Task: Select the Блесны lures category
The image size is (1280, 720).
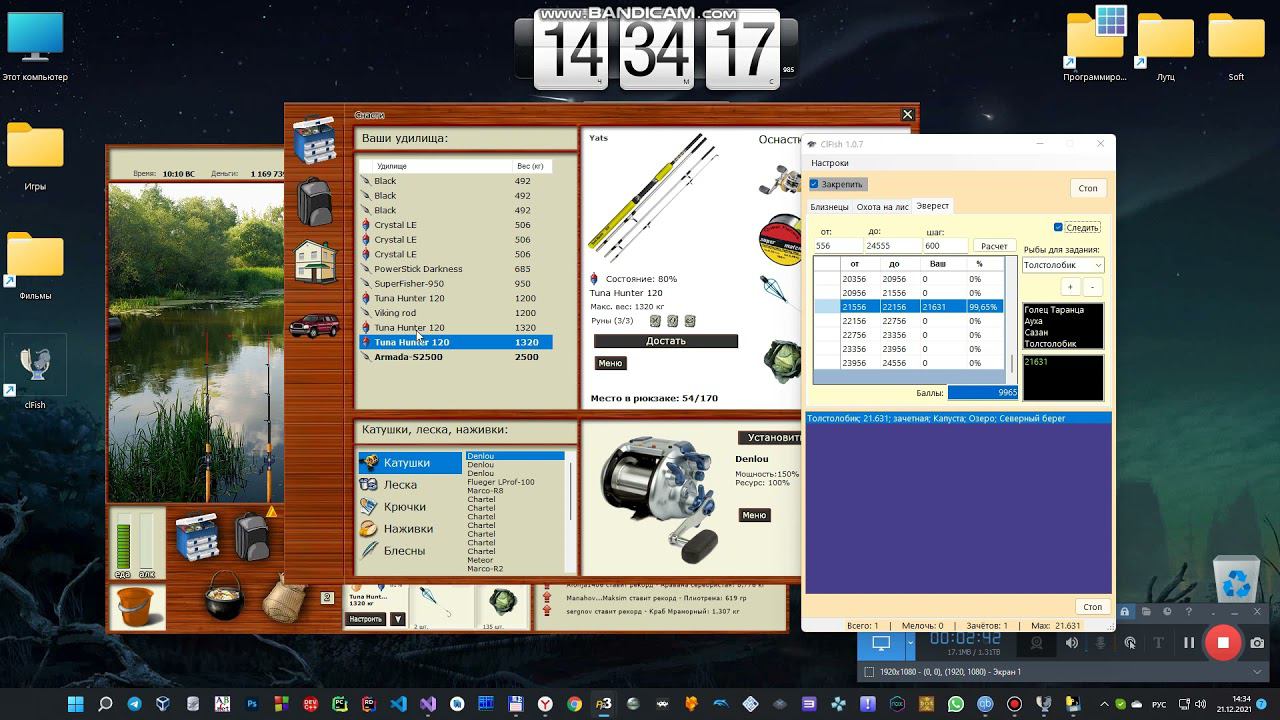Action: tap(410, 551)
